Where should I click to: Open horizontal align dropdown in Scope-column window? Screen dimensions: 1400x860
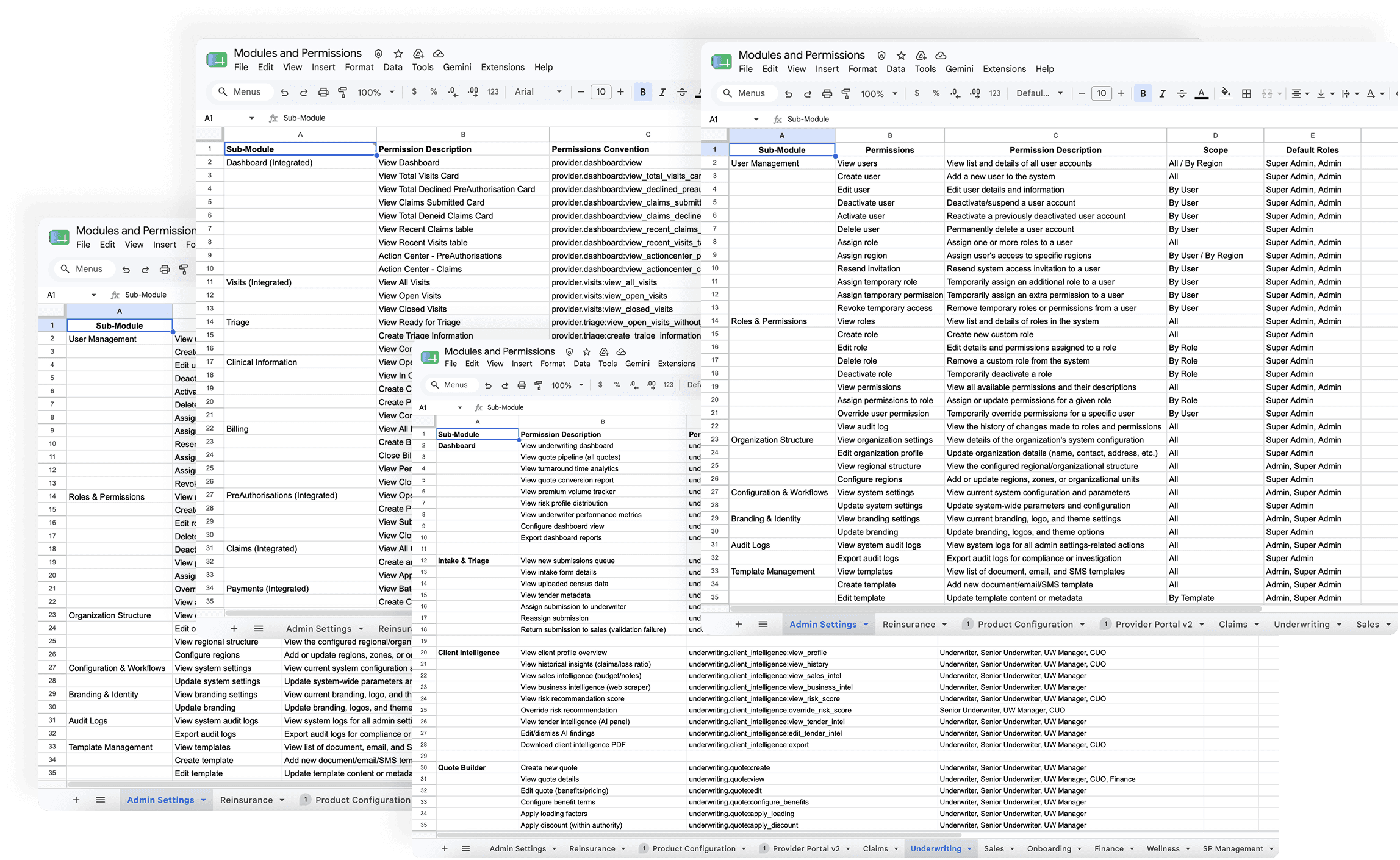[1300, 93]
